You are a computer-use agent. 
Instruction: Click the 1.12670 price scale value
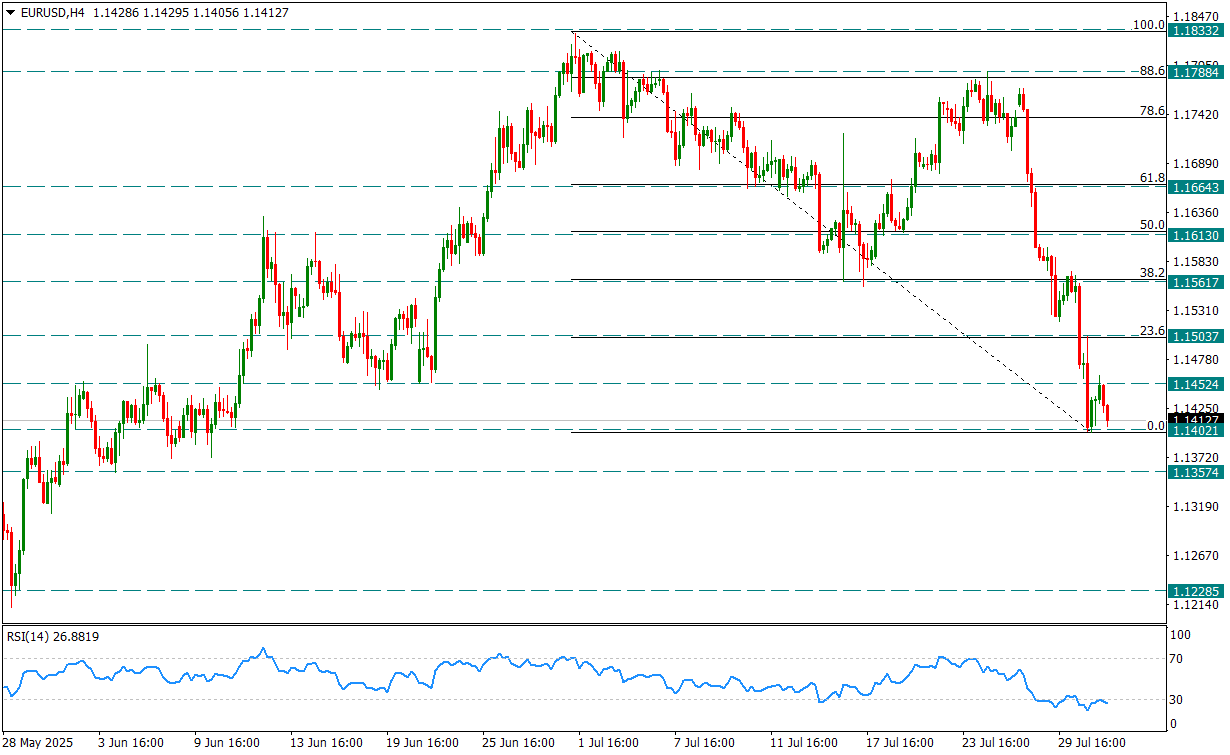tap(1198, 555)
